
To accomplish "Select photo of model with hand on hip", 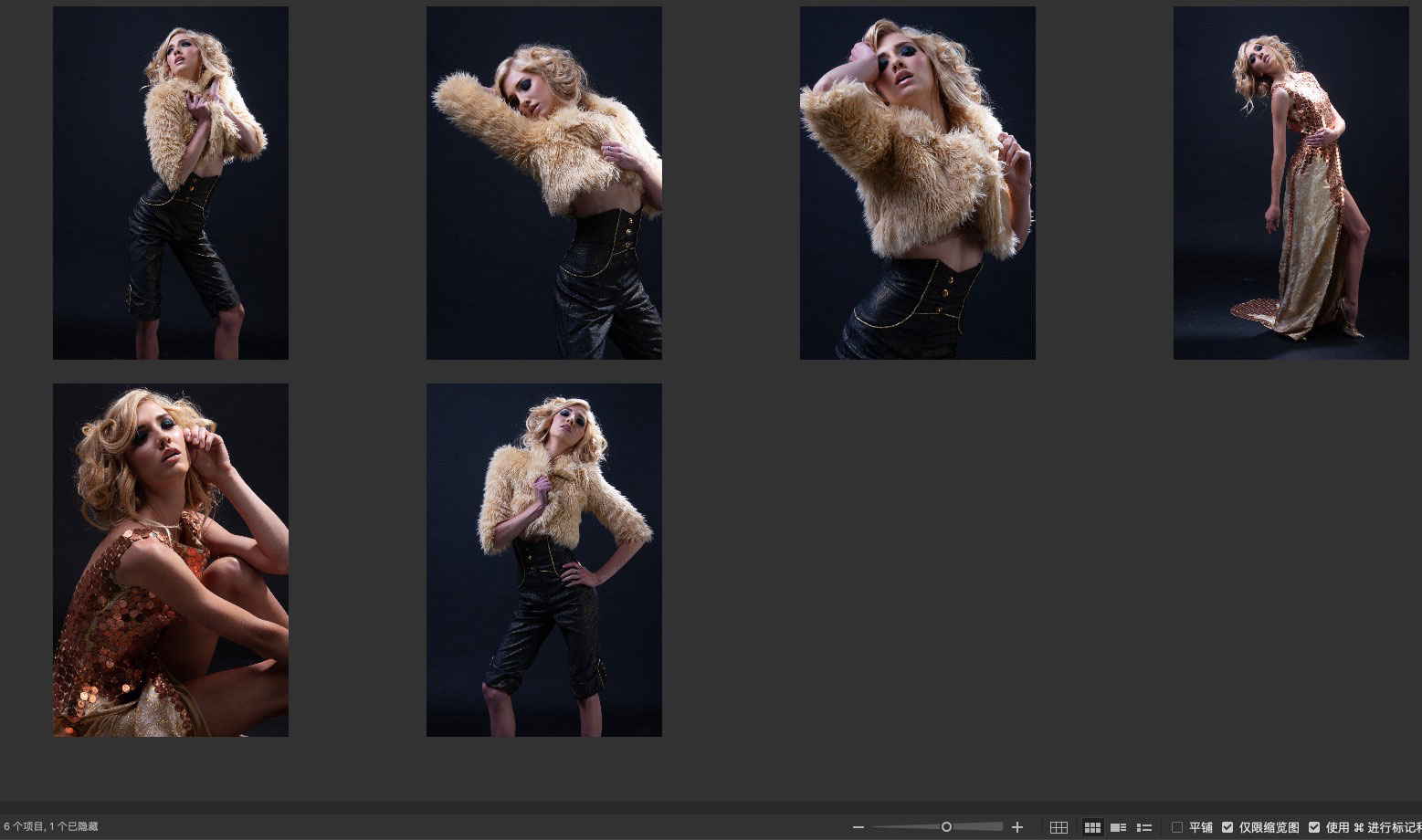I will click(x=544, y=560).
